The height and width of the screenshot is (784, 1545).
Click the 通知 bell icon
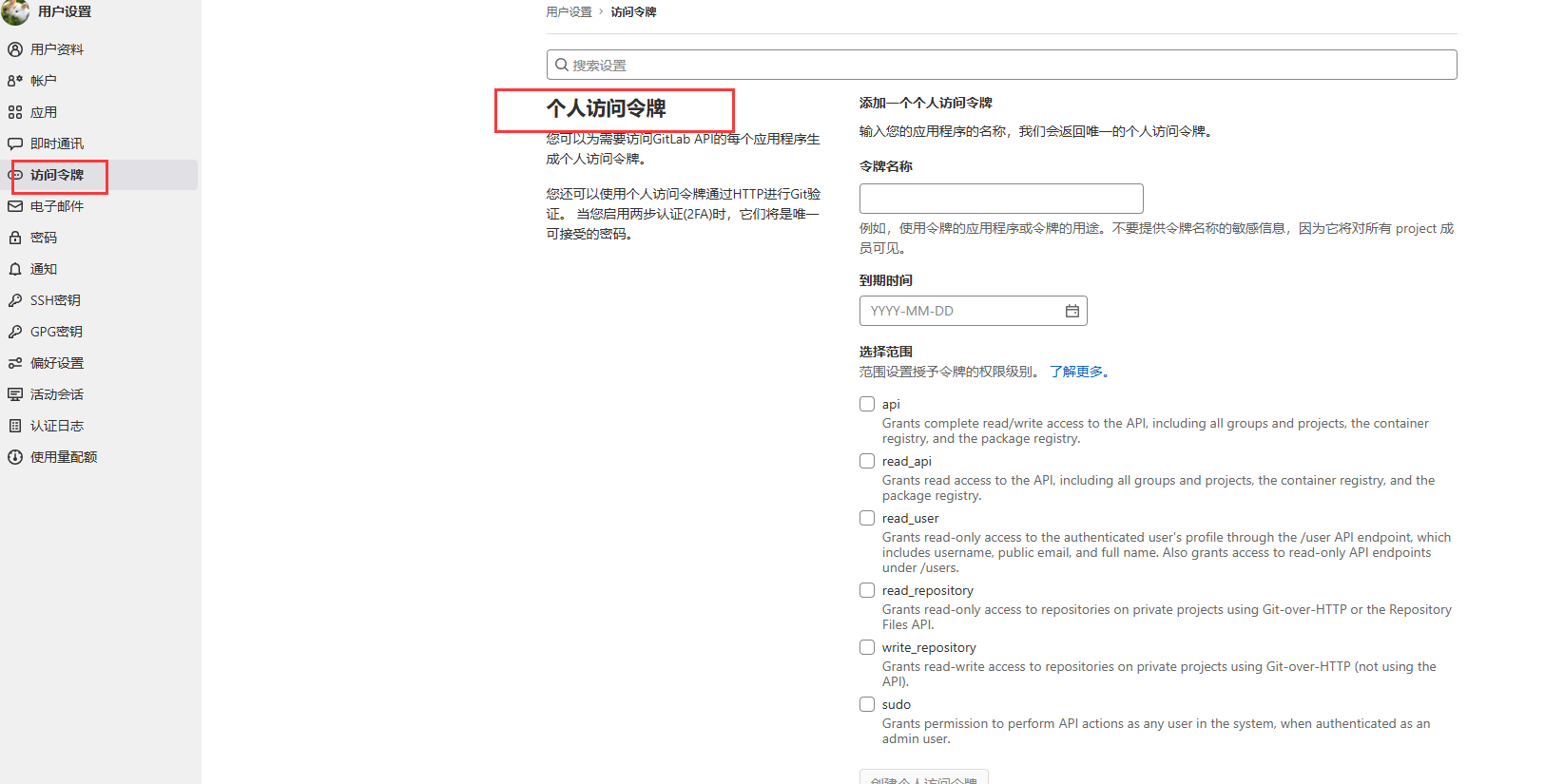(15, 269)
